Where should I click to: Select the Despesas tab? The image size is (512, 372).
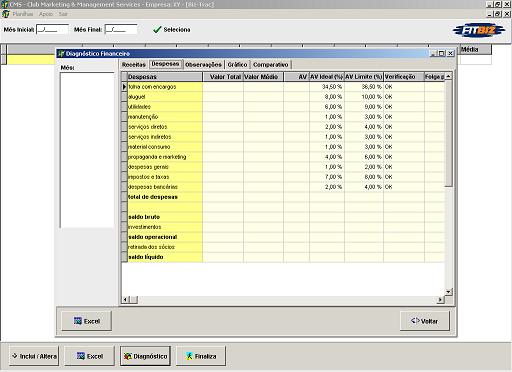pos(165,64)
